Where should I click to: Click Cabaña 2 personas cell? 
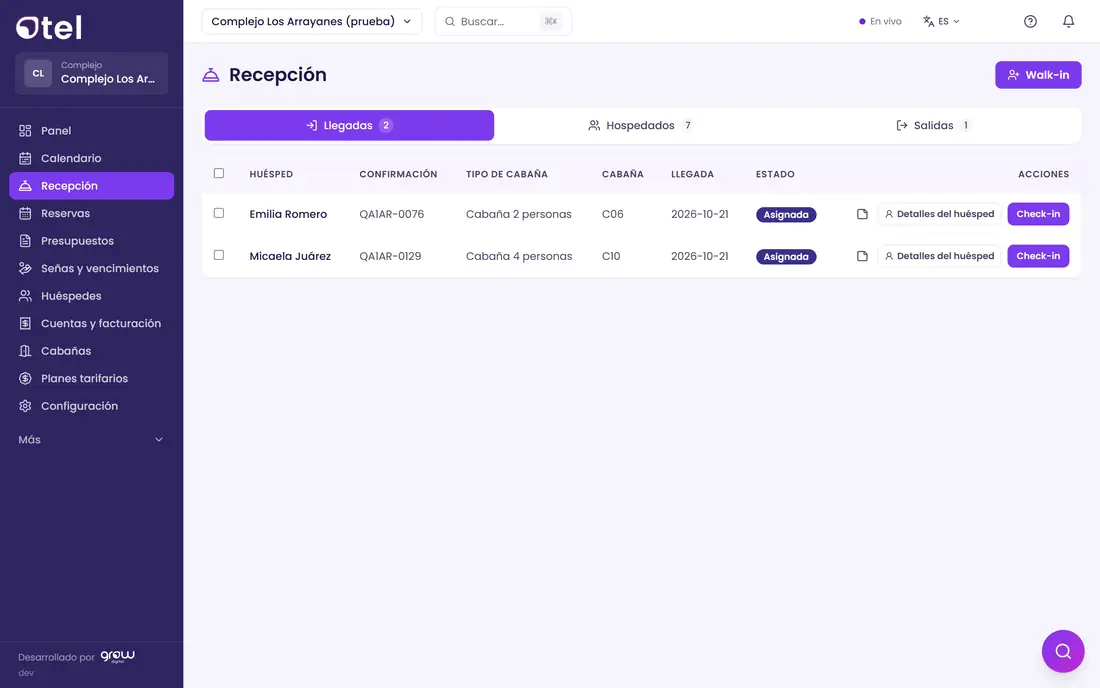click(518, 214)
